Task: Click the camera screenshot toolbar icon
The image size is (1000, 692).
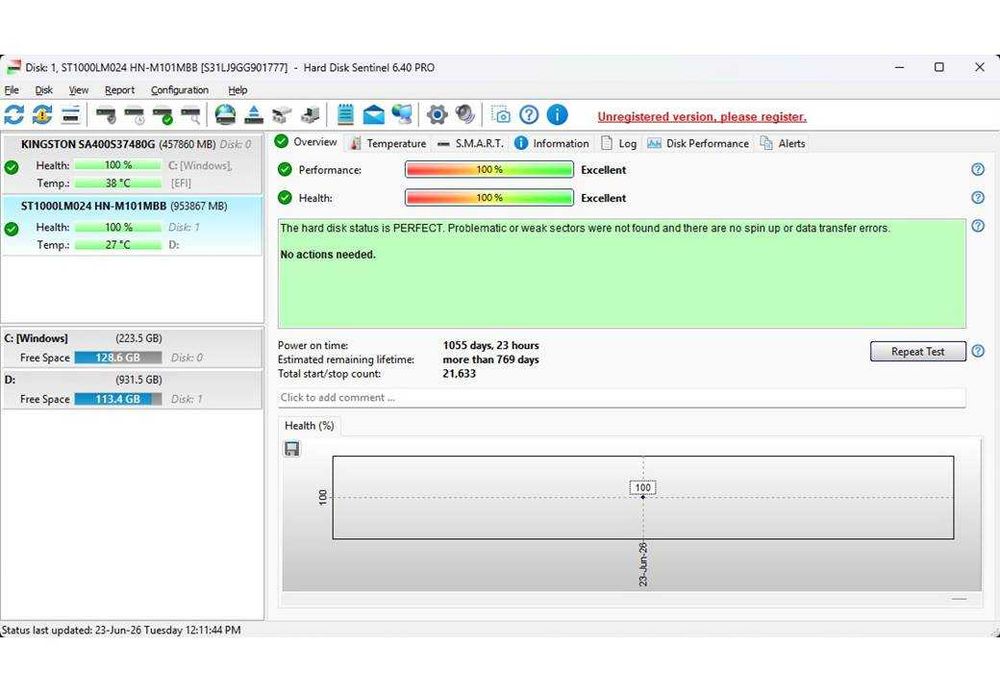Action: (x=501, y=115)
